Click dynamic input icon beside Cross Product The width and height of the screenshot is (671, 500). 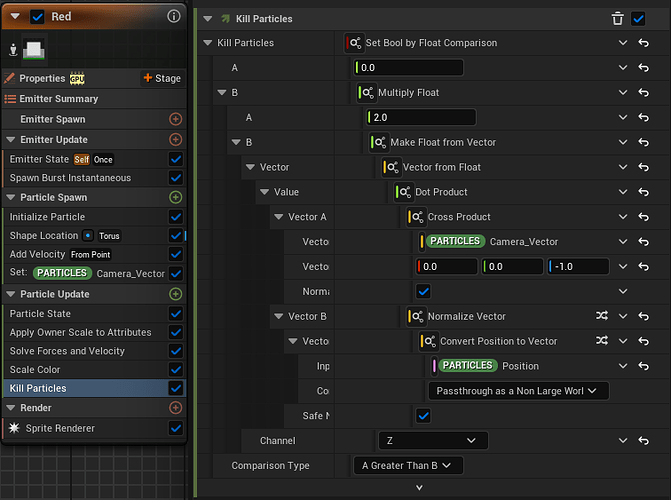point(416,217)
